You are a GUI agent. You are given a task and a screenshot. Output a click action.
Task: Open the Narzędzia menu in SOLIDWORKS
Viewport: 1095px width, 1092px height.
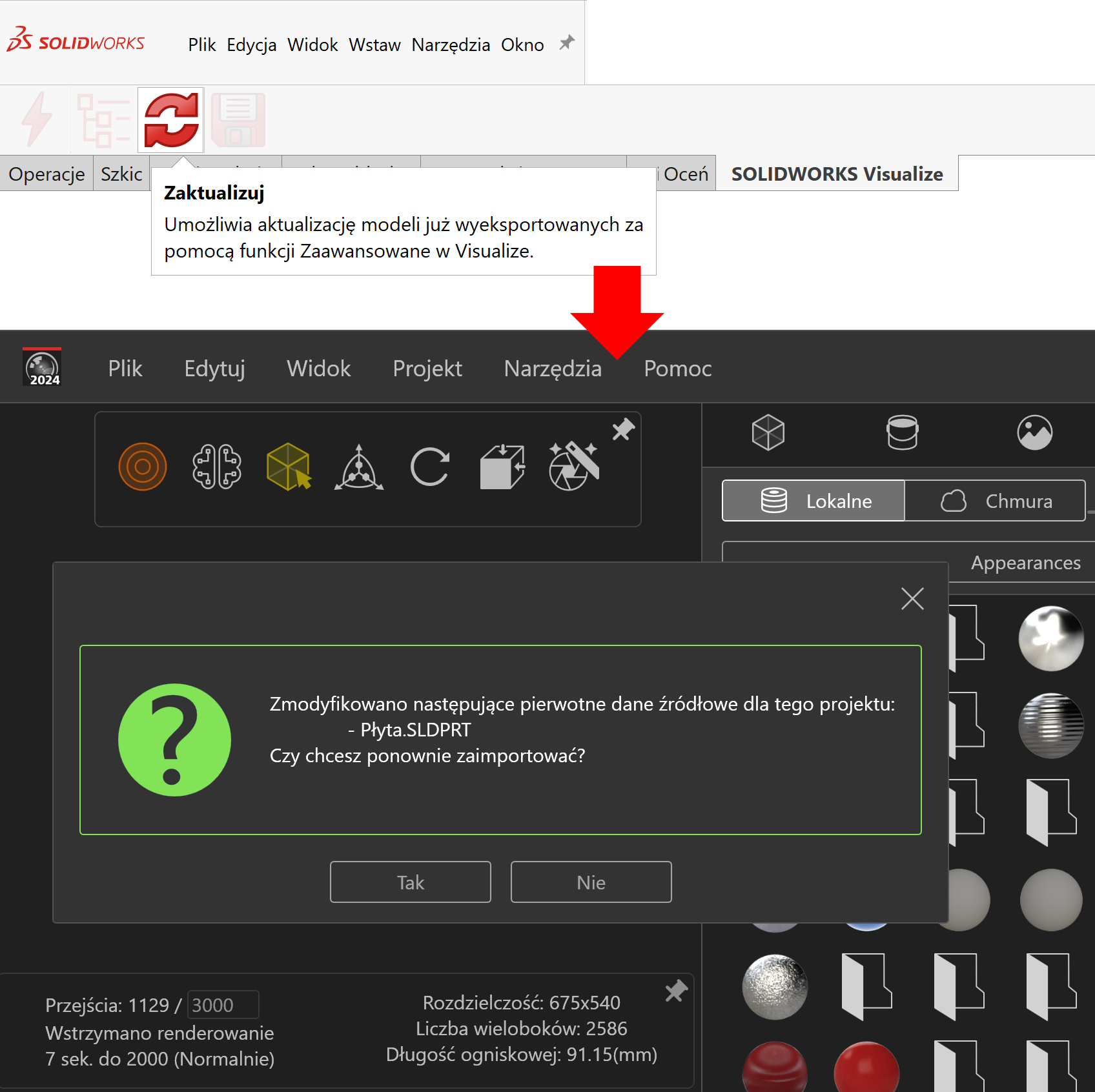tap(451, 45)
